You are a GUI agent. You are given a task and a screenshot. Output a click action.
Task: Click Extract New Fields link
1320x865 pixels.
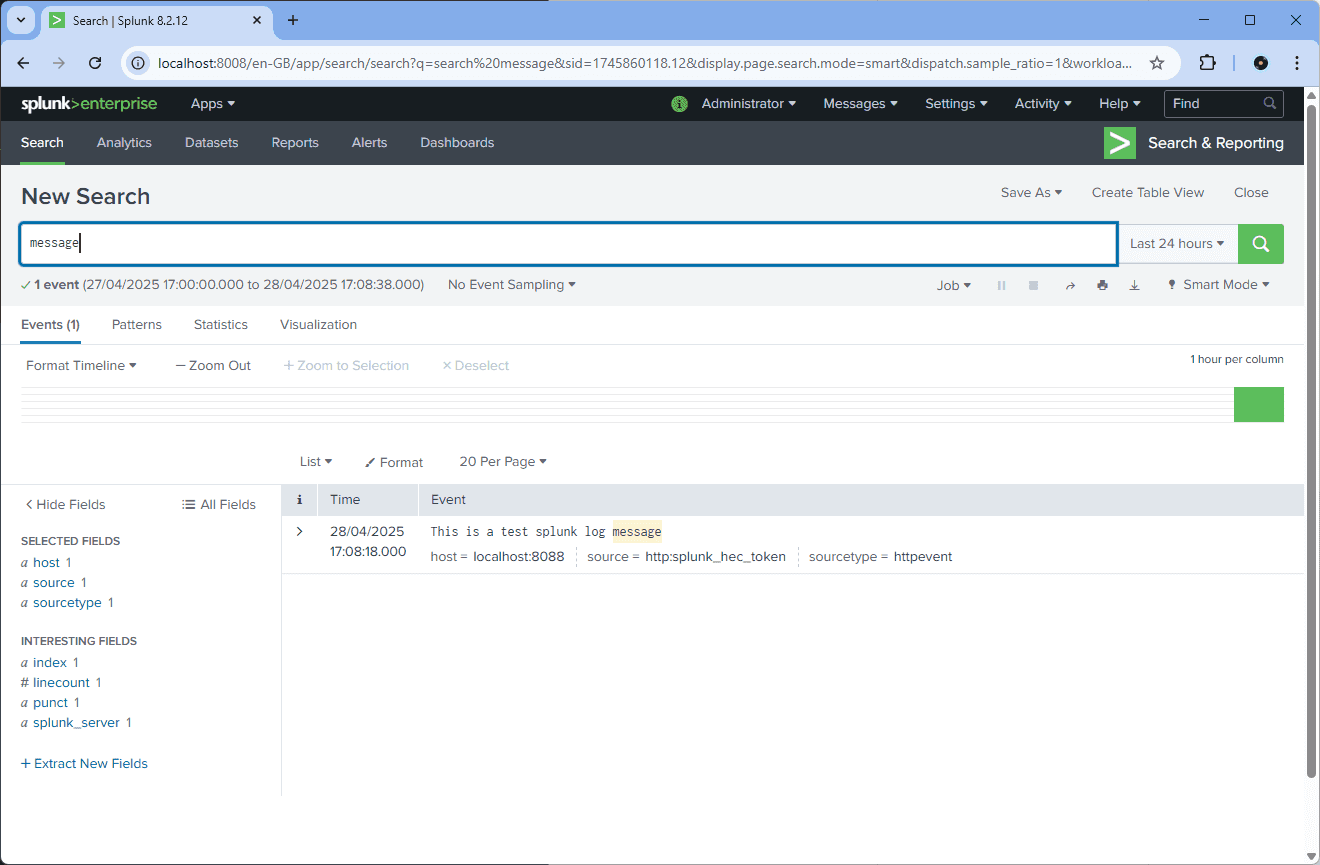(84, 764)
